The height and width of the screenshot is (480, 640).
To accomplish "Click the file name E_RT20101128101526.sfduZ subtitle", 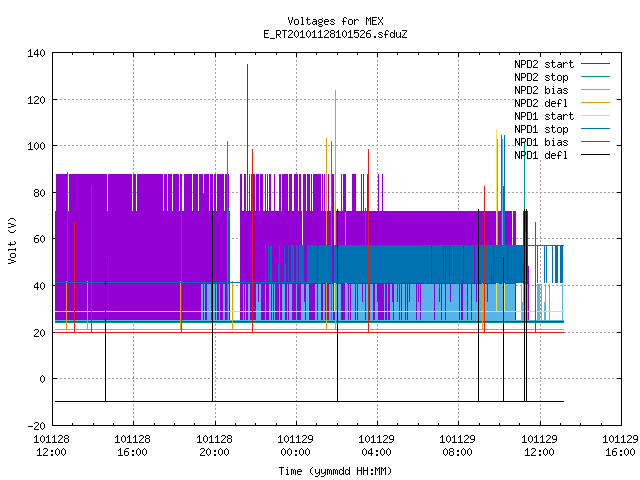I will click(335, 34).
